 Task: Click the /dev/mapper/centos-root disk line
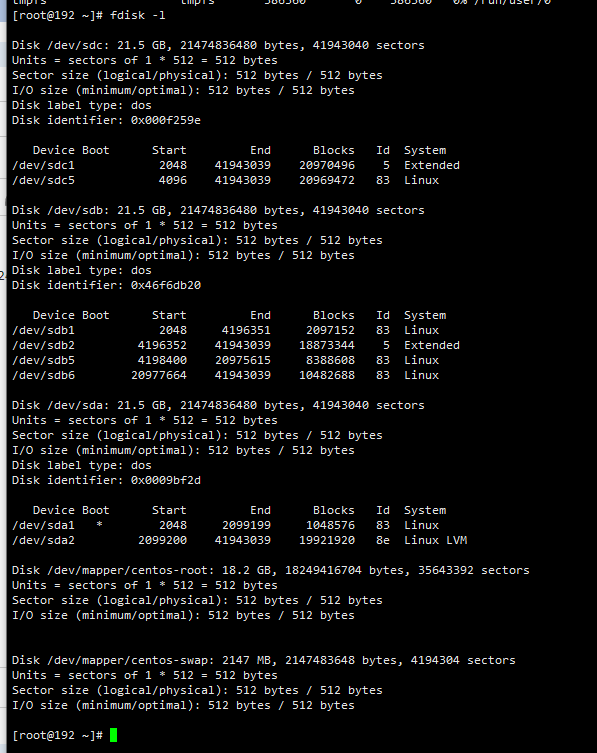point(270,571)
